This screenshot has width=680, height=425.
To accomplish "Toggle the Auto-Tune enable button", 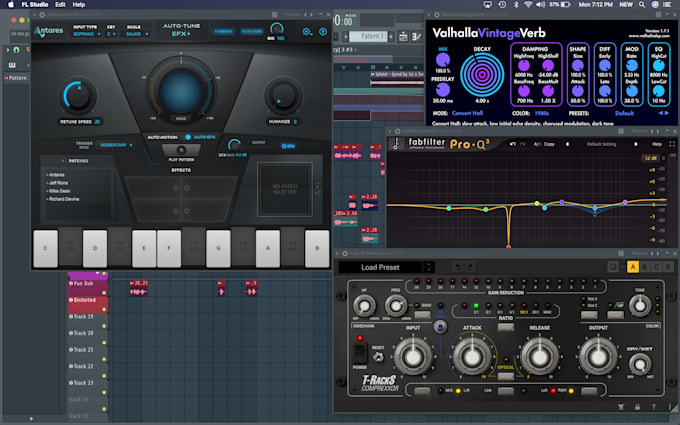I will coord(252,31).
